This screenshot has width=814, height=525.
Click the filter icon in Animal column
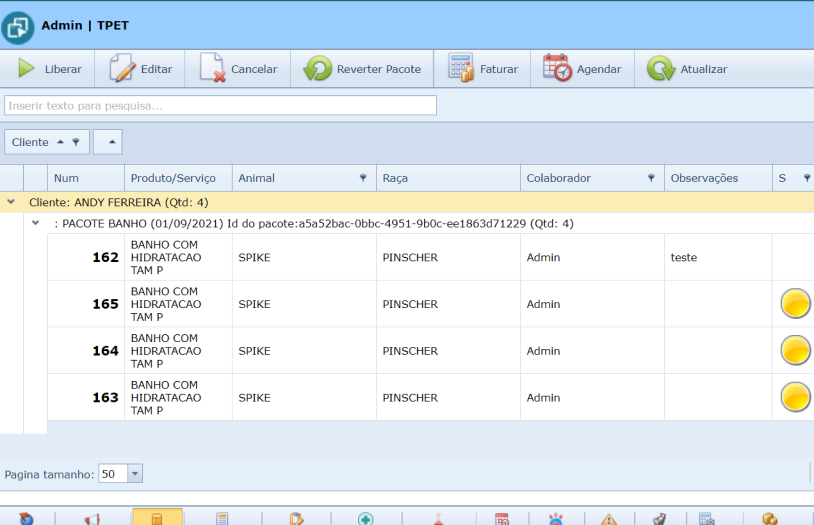(x=363, y=178)
